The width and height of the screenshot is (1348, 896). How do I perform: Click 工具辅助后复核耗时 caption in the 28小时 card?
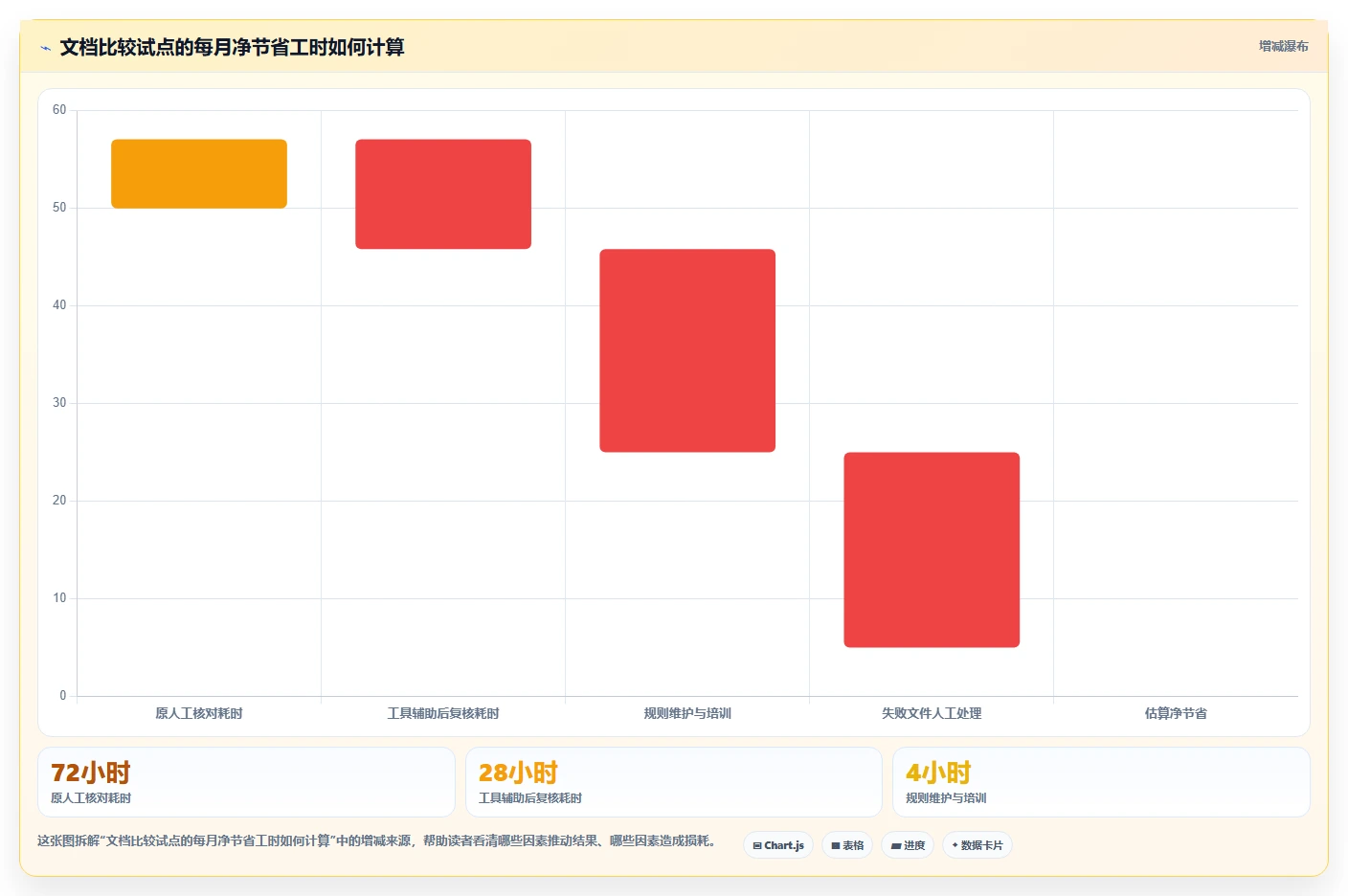(x=530, y=797)
